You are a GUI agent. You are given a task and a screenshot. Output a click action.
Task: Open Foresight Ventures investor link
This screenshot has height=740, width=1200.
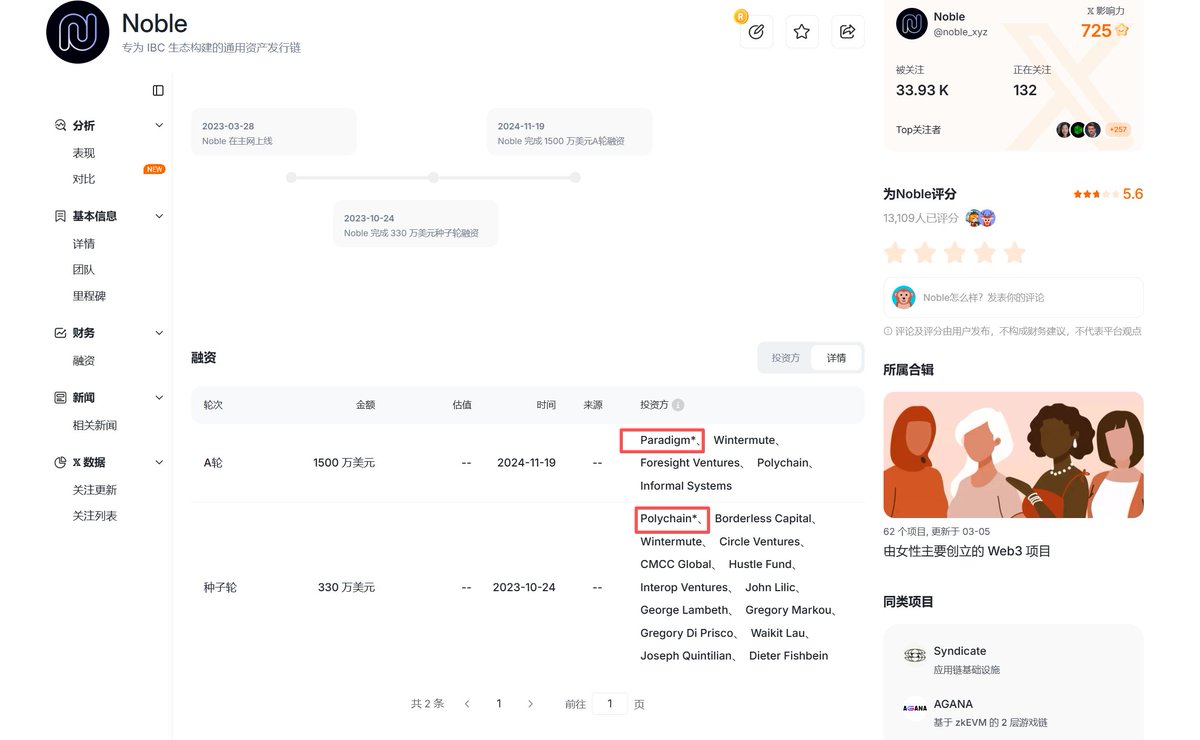coord(690,463)
